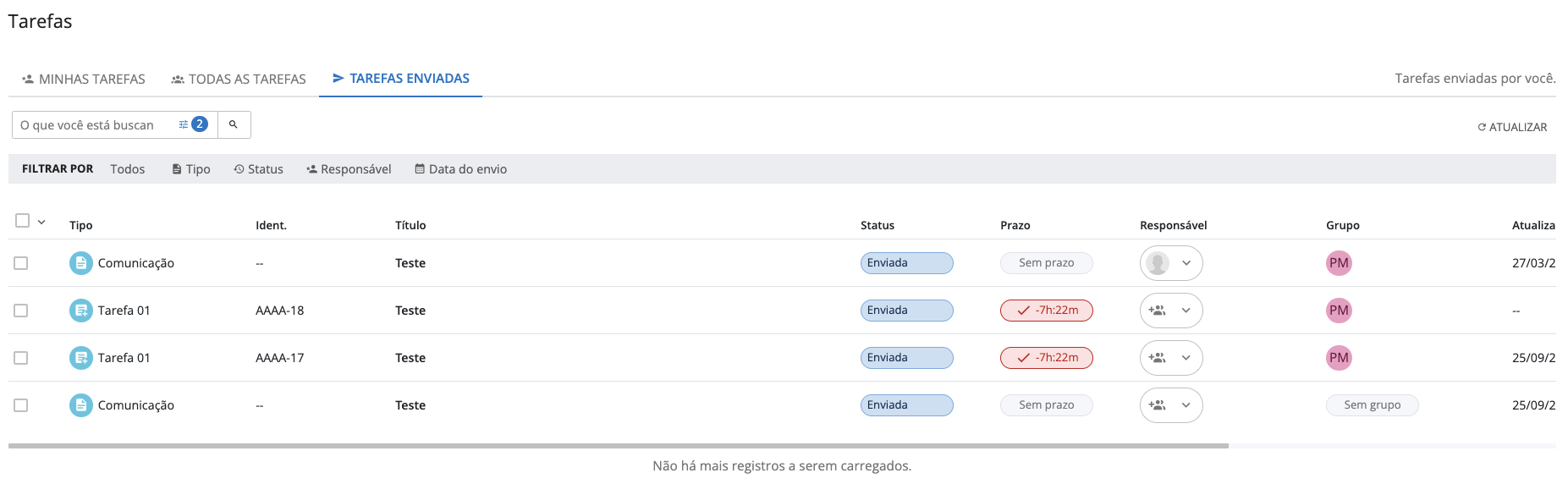
Task: Focus the 'O que você está buscando' search field
Action: click(93, 124)
